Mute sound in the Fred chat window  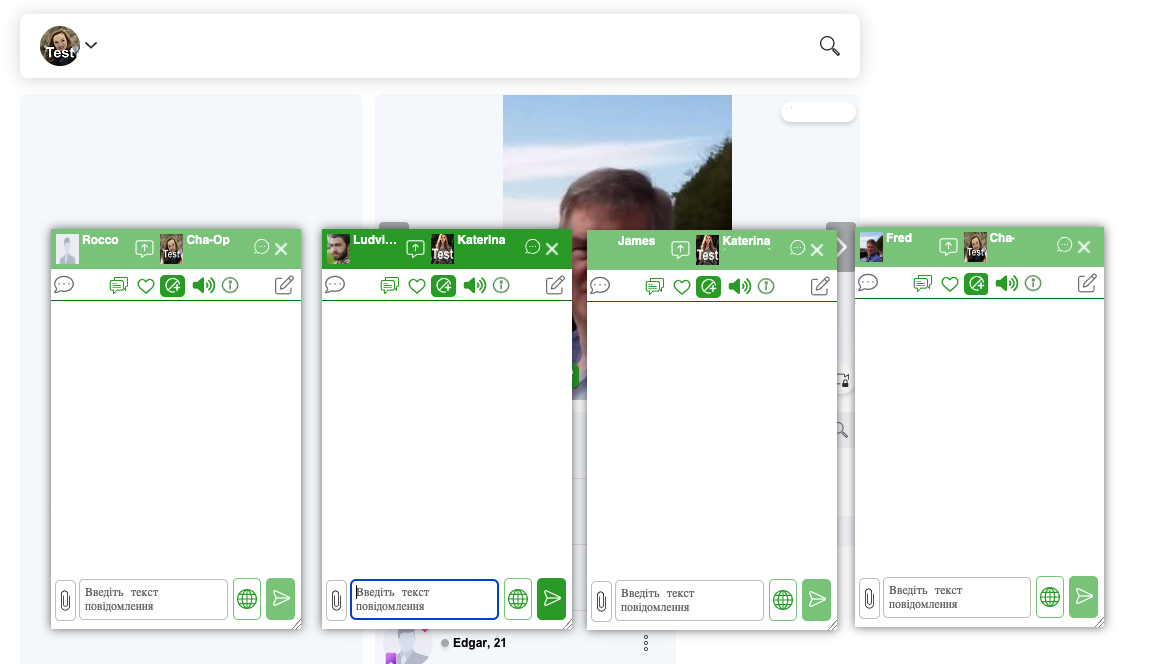[x=1007, y=283]
